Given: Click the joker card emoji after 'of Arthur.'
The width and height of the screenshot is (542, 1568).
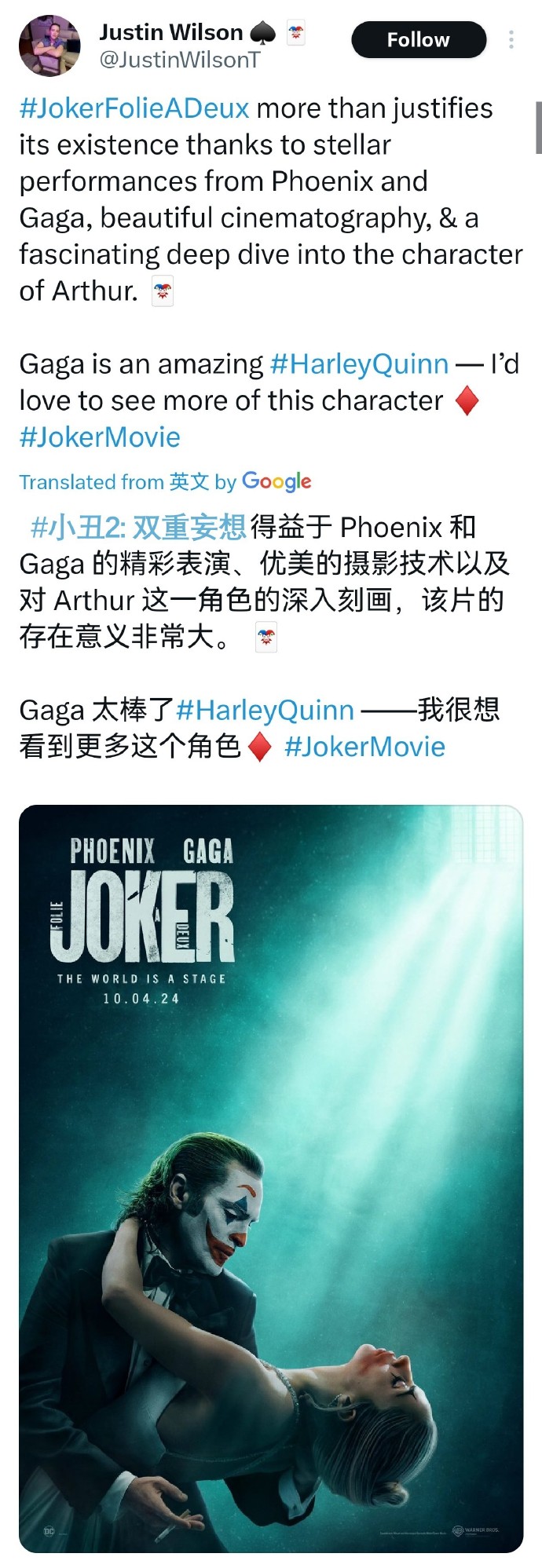Looking at the screenshot, I should click(162, 291).
